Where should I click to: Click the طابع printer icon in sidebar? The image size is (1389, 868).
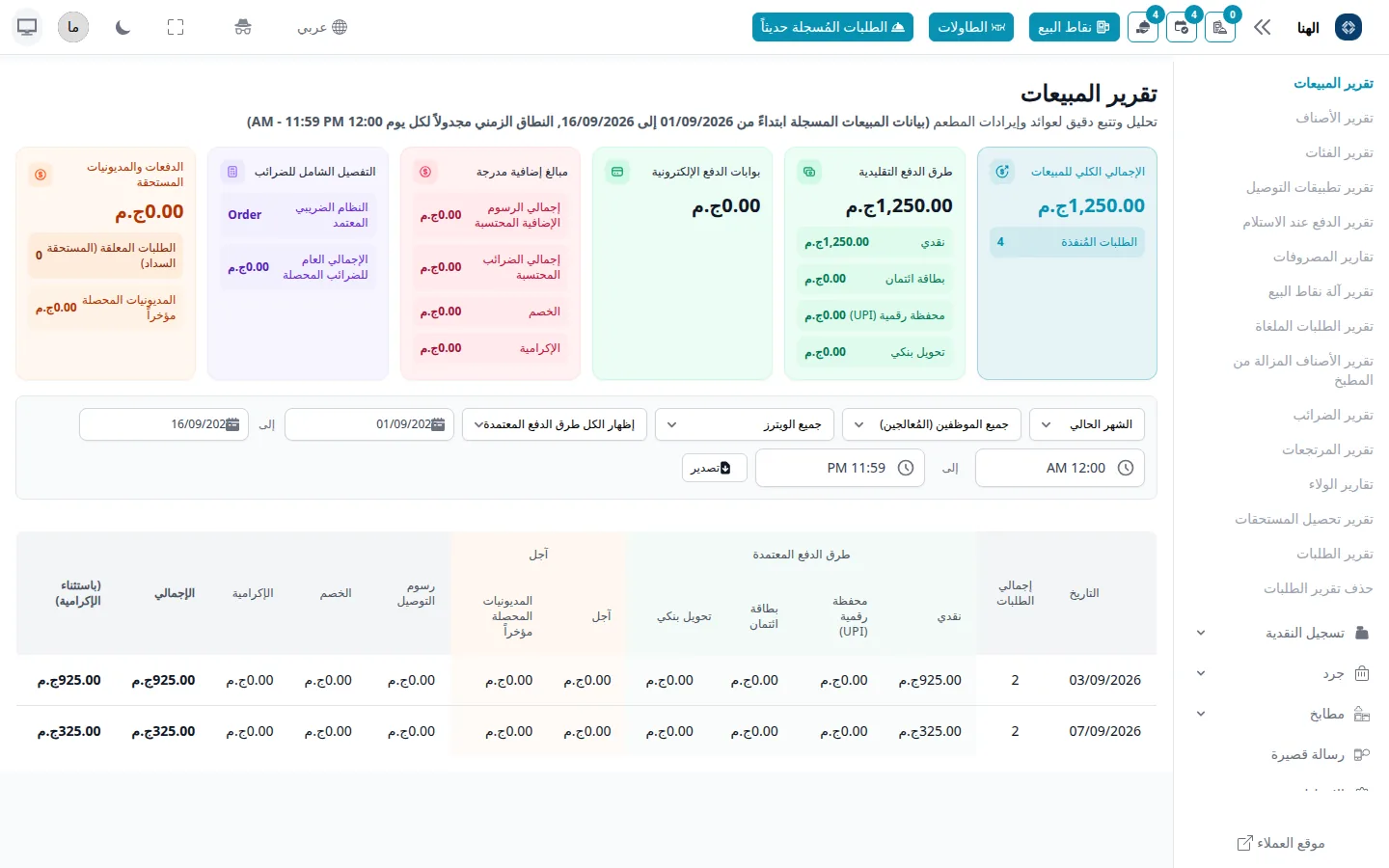click(x=1362, y=714)
